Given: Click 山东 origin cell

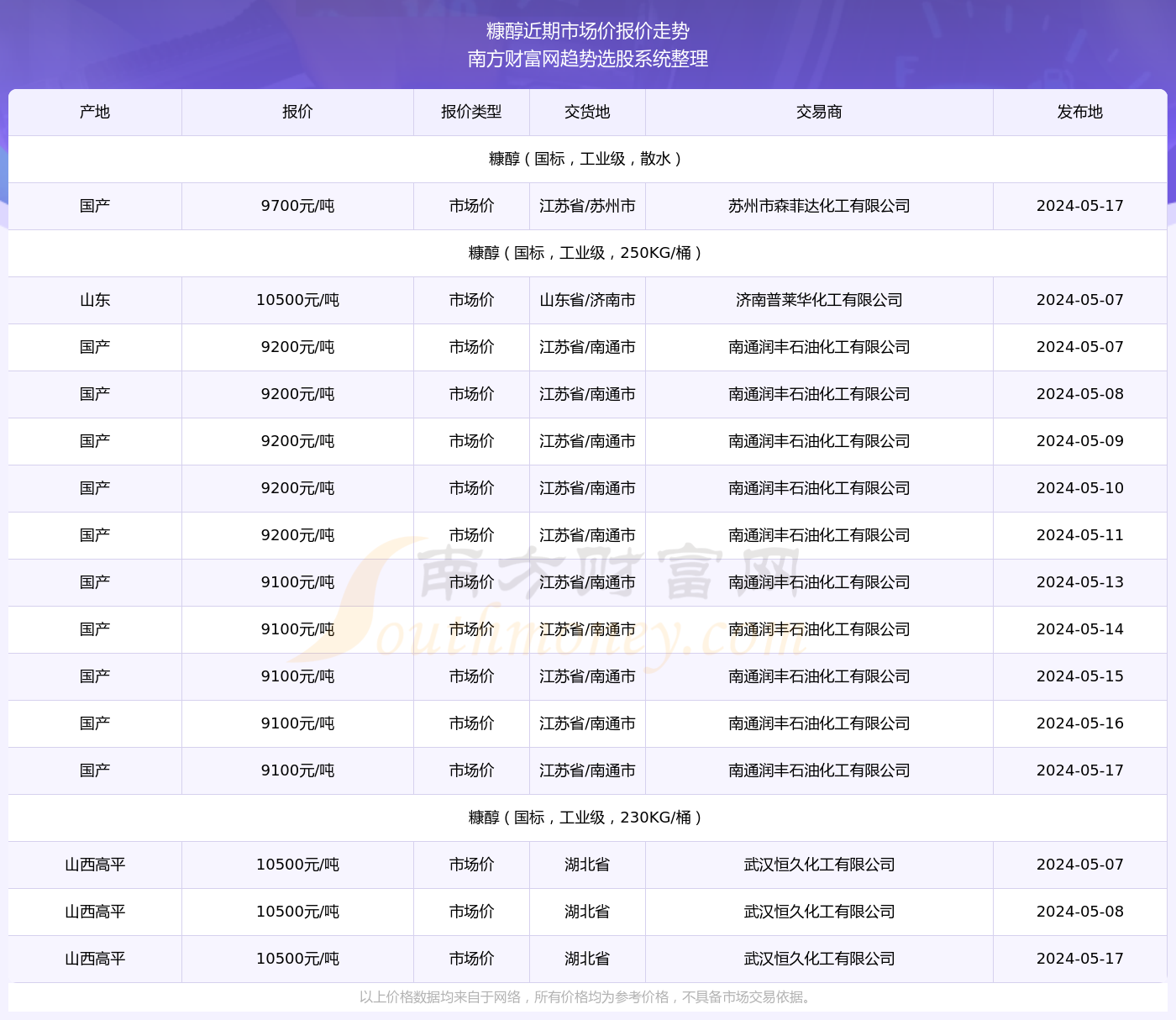Looking at the screenshot, I should pyautogui.click(x=95, y=300).
